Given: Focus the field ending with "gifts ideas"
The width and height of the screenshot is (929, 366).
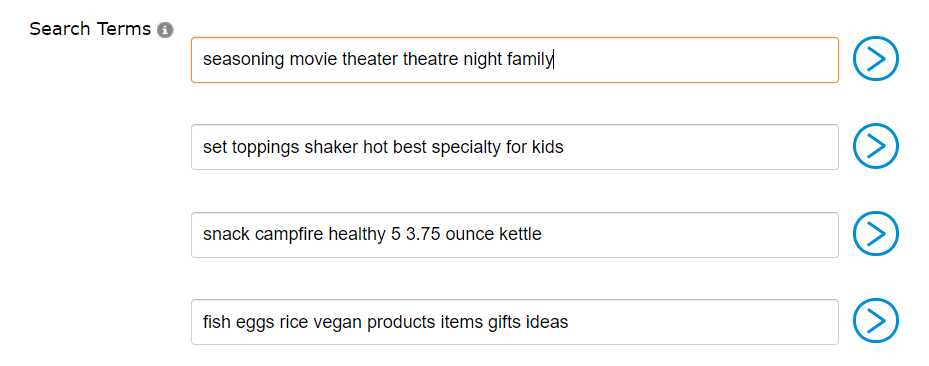Looking at the screenshot, I should [x=515, y=322].
